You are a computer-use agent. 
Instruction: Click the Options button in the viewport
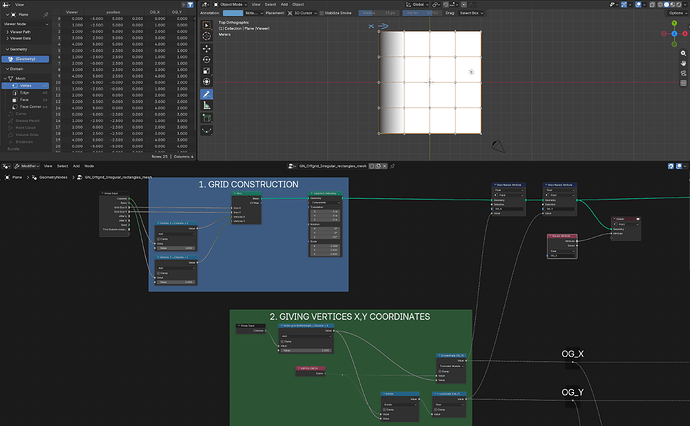(677, 13)
